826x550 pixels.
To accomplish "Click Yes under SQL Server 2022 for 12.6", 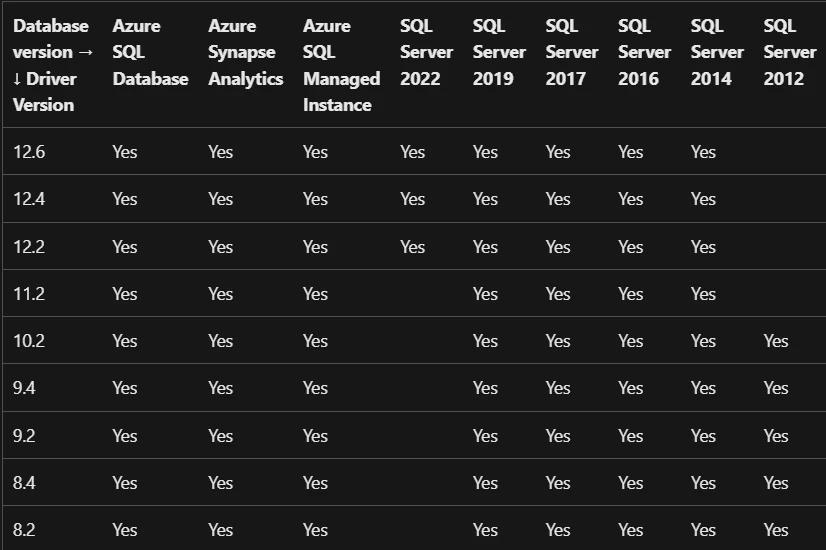I will [x=412, y=152].
